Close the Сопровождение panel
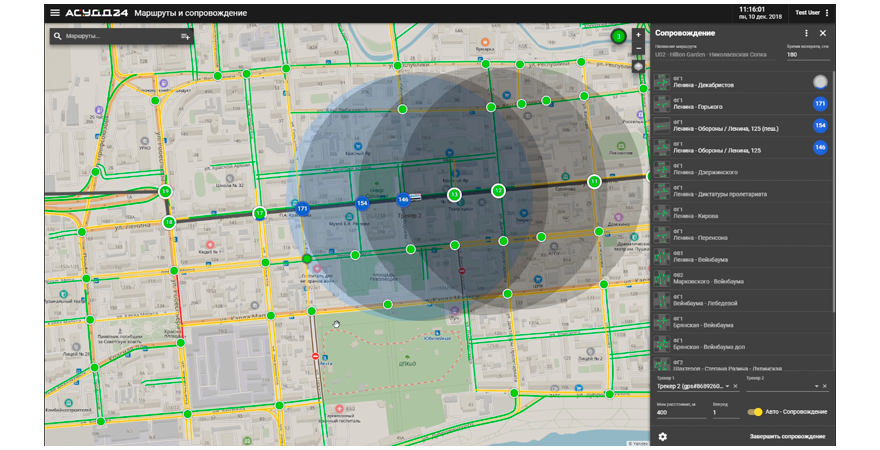Image resolution: width=880 pixels, height=450 pixels. (822, 33)
